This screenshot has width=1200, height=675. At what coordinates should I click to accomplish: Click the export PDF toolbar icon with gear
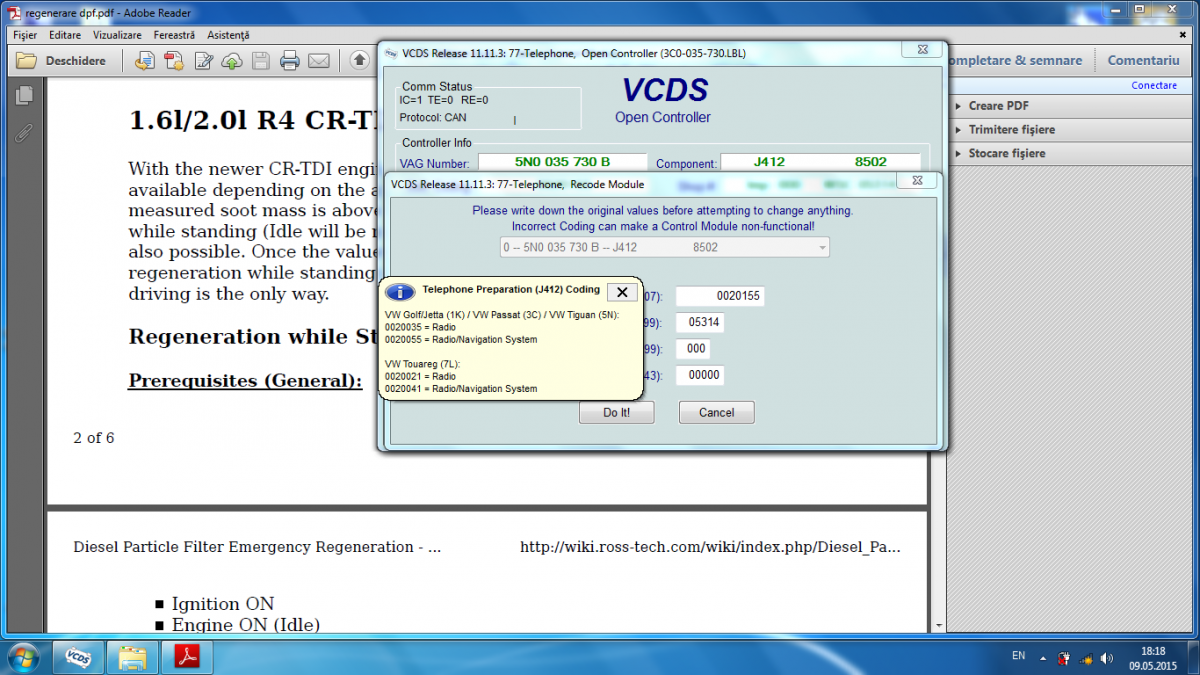(x=174, y=61)
